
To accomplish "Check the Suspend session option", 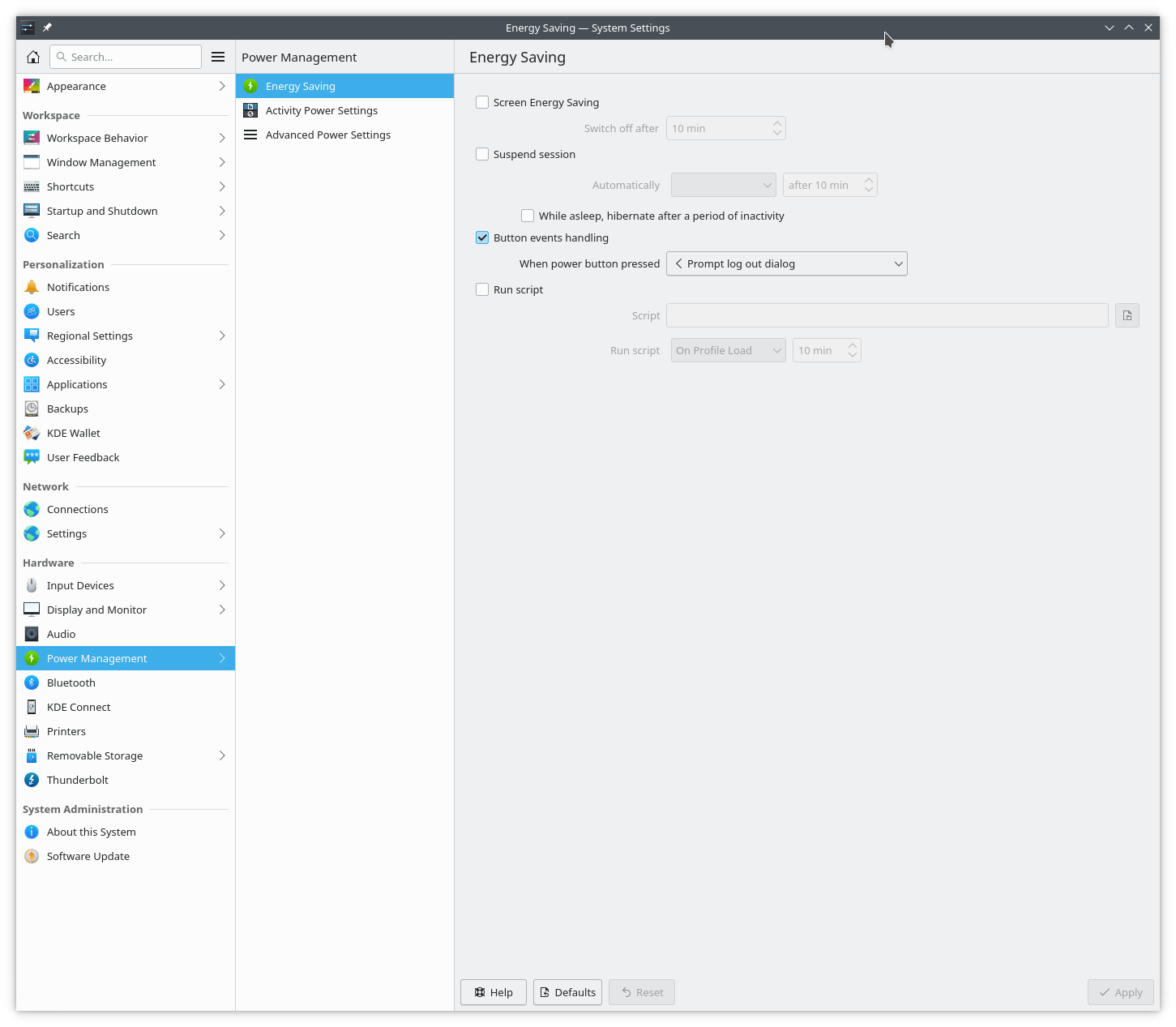I will pyautogui.click(x=482, y=154).
